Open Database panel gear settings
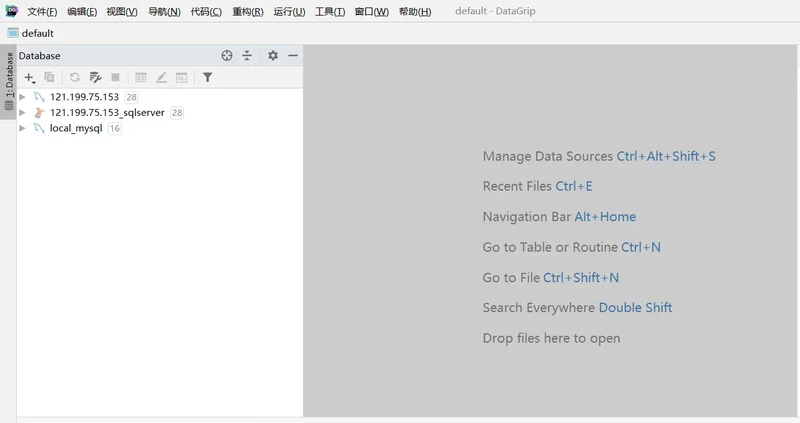 coord(272,56)
